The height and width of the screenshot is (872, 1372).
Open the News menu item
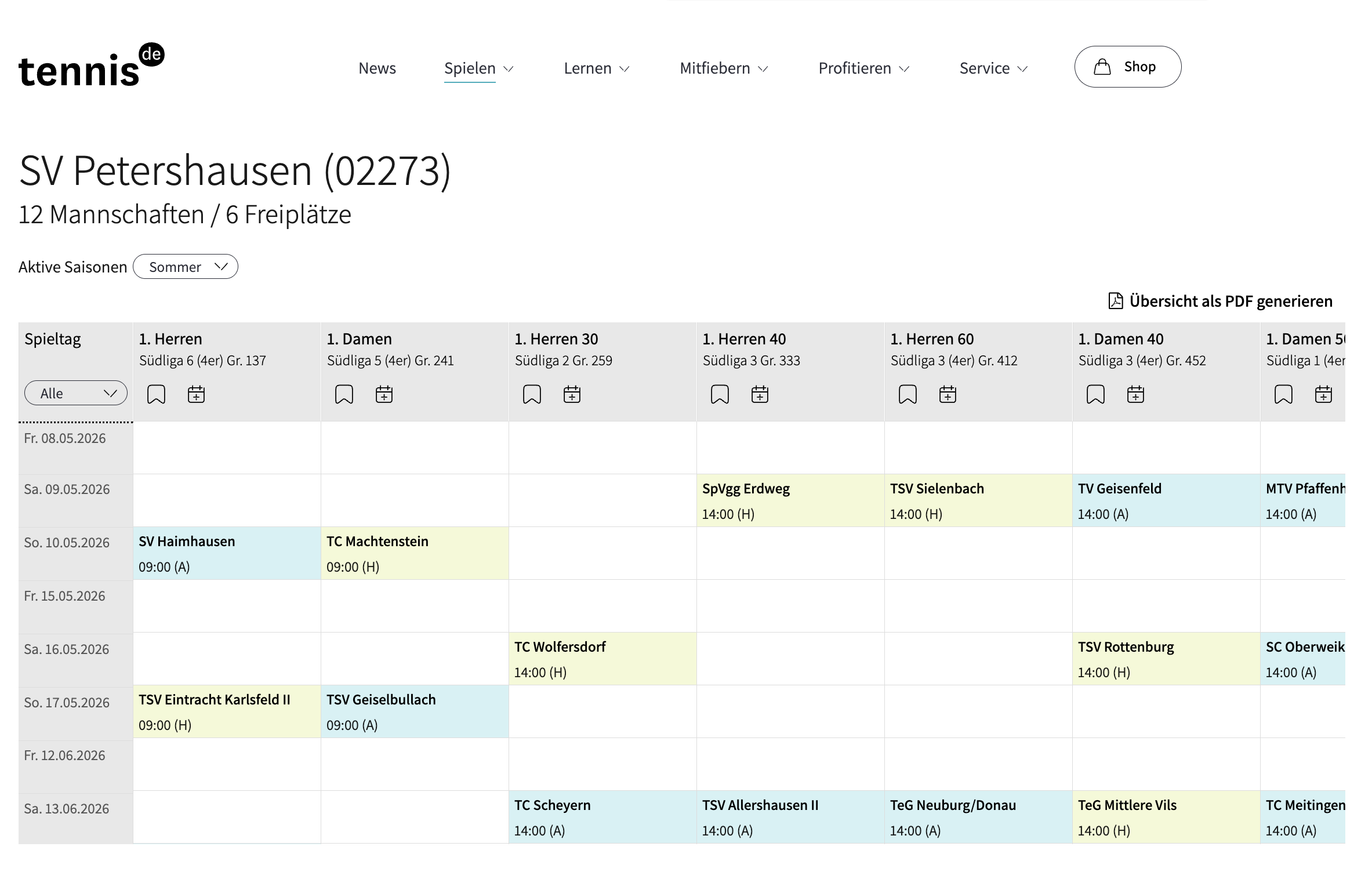pos(377,68)
